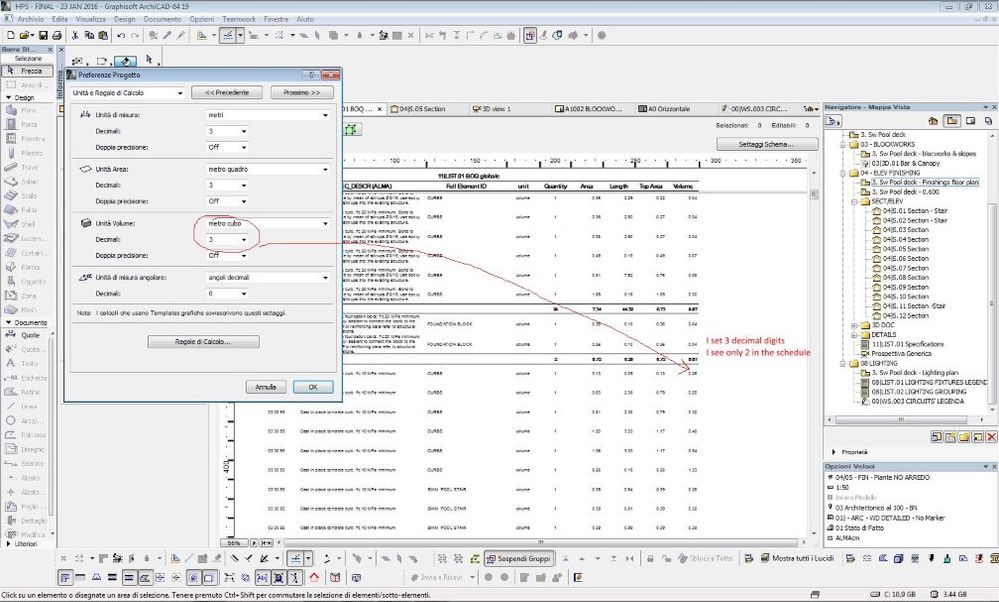This screenshot has width=999, height=602.
Task: Click the Regole di Calcolo button
Action: [x=204, y=342]
